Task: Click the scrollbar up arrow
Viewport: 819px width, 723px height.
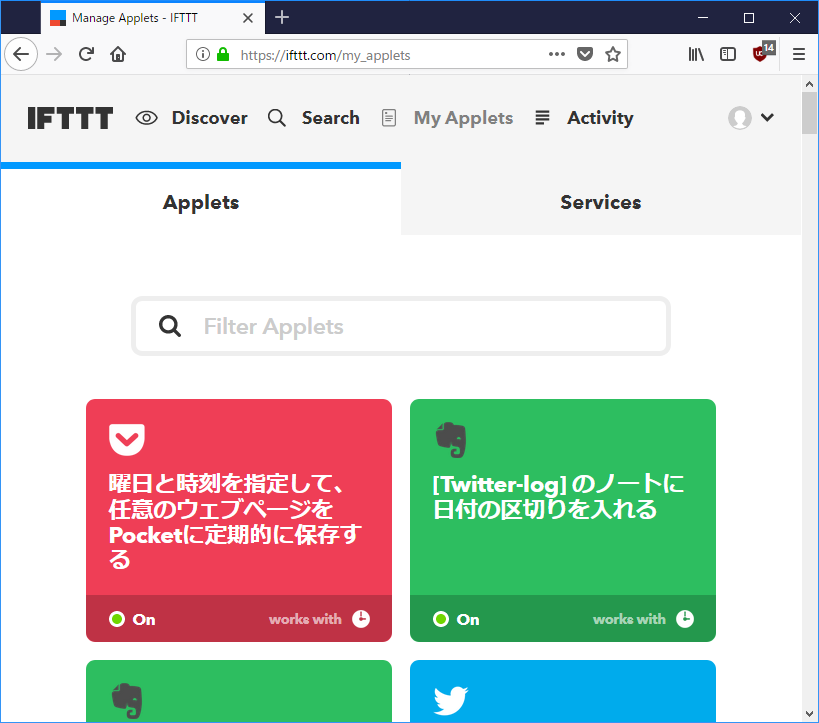Action: (810, 84)
